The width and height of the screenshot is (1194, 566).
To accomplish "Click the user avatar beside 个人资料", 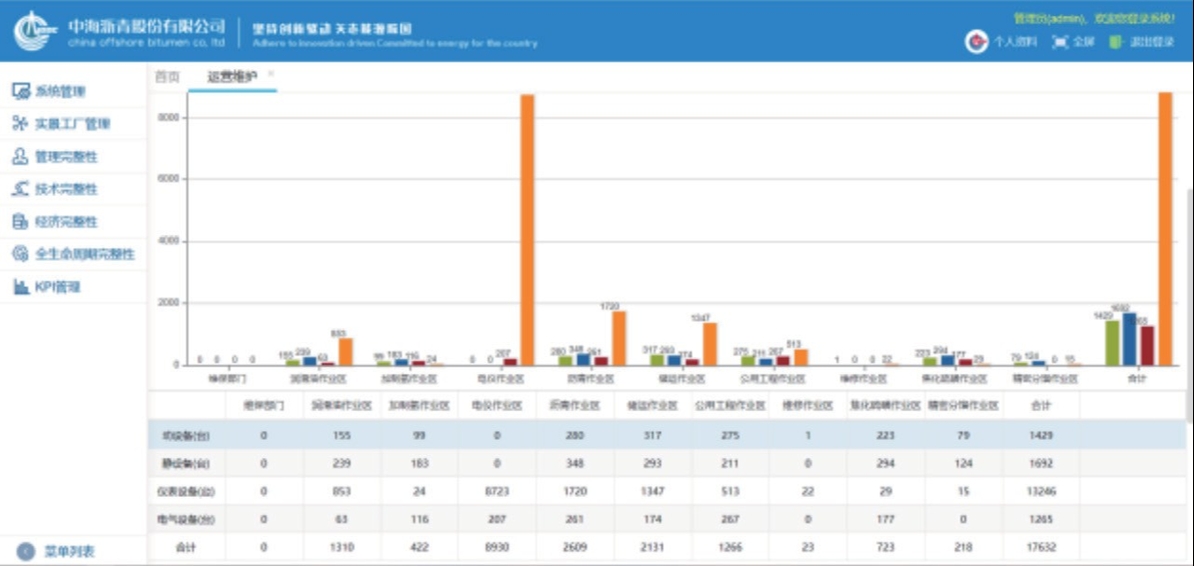I will click(x=976, y=42).
